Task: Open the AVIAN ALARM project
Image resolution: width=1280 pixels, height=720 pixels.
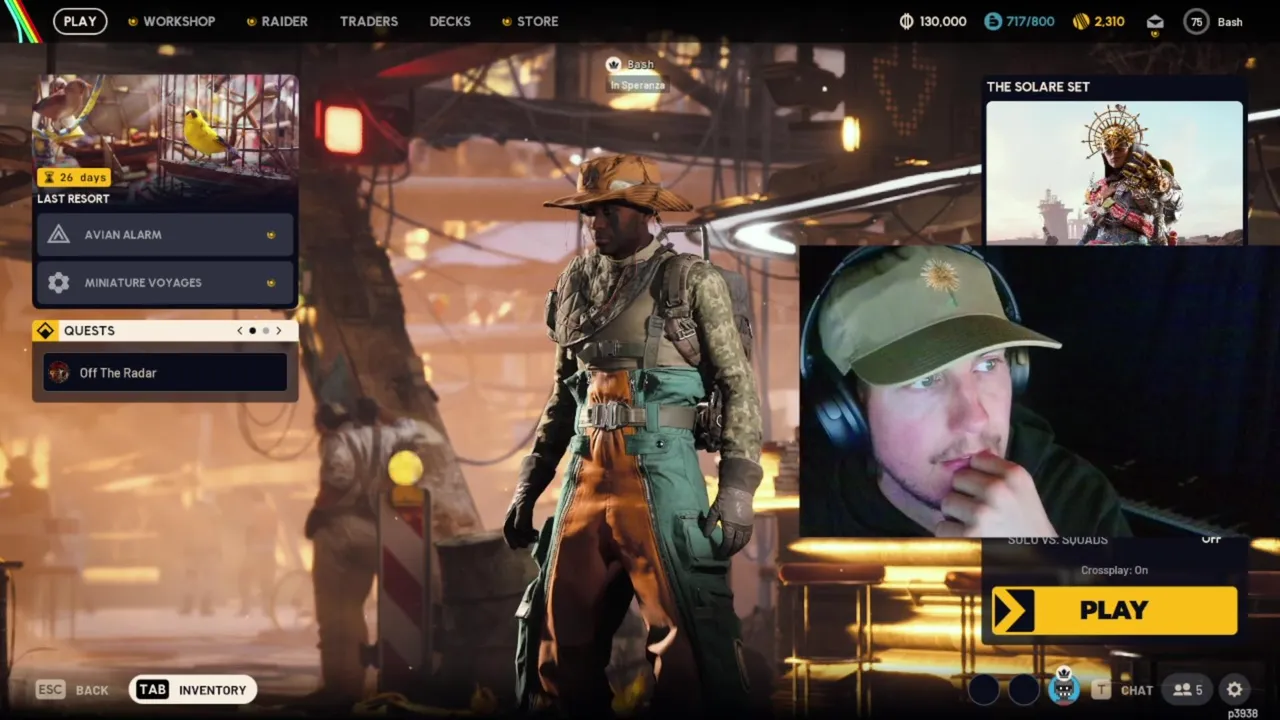Action: click(x=165, y=234)
